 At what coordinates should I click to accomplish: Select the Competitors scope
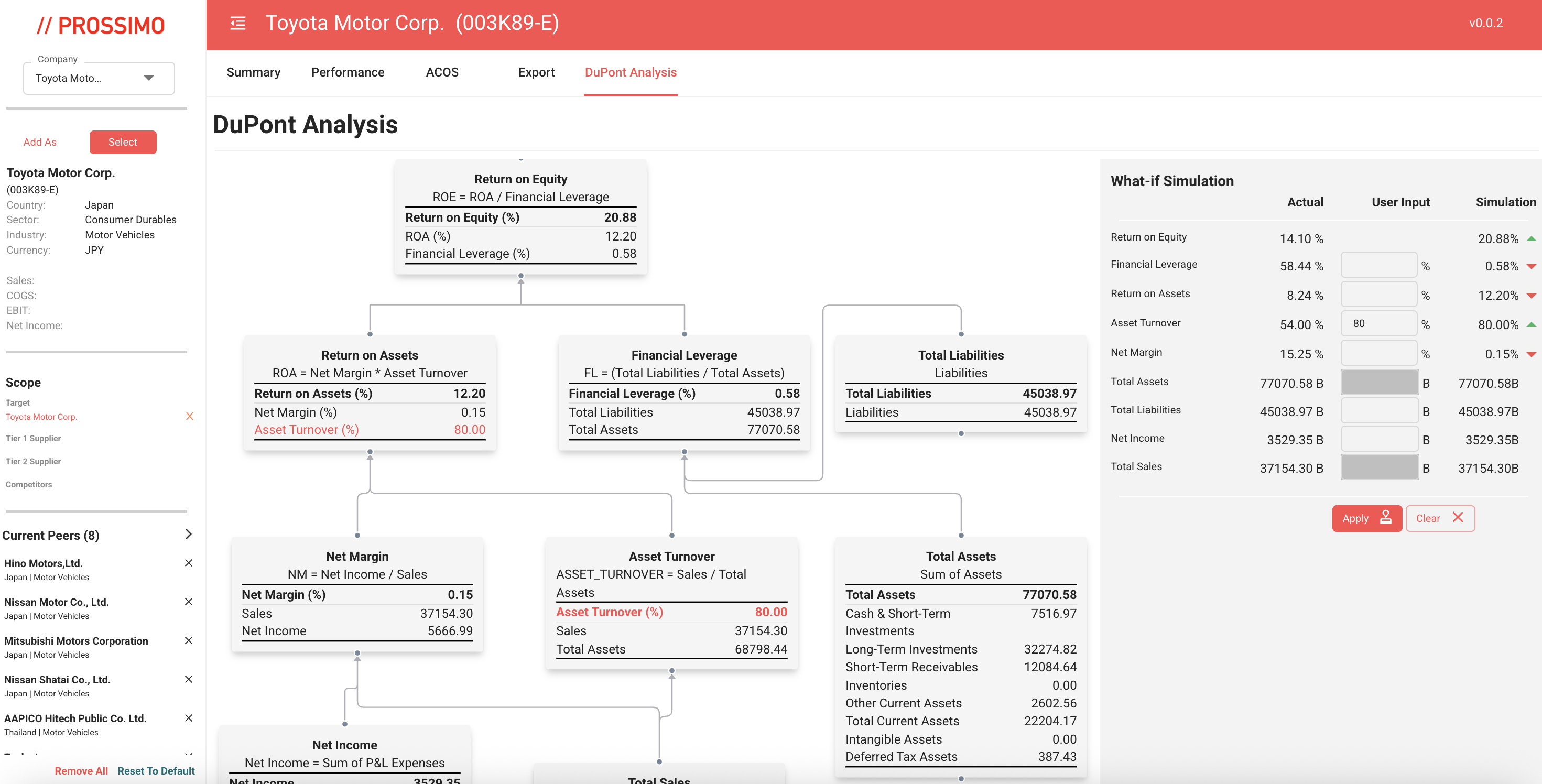[29, 485]
